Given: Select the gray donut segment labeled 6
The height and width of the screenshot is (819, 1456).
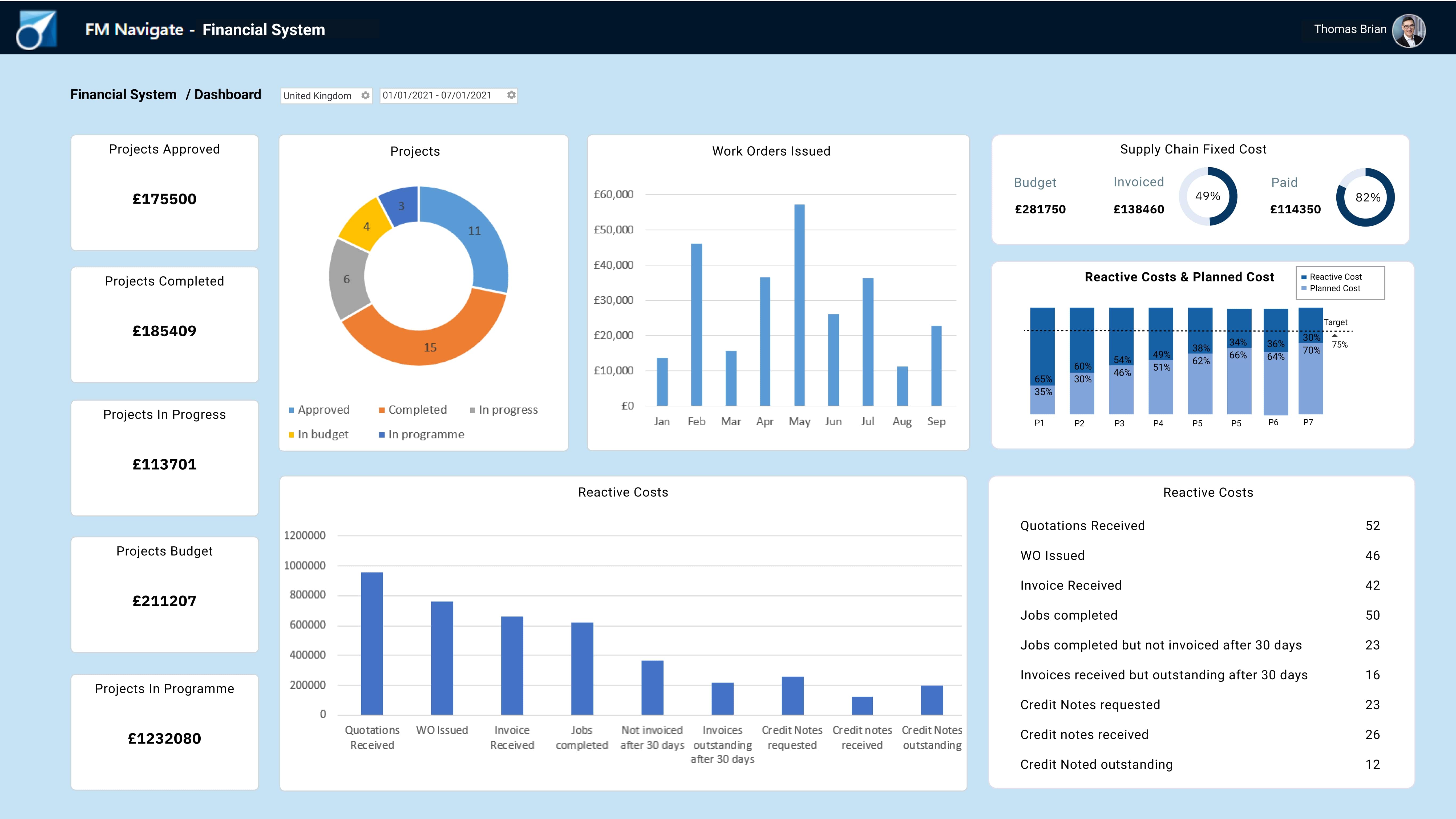Looking at the screenshot, I should pyautogui.click(x=346, y=279).
